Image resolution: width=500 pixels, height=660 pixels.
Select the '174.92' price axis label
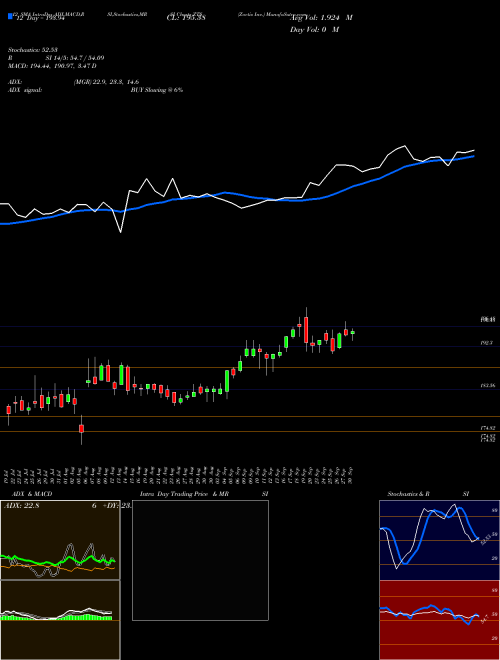pyautogui.click(x=488, y=428)
